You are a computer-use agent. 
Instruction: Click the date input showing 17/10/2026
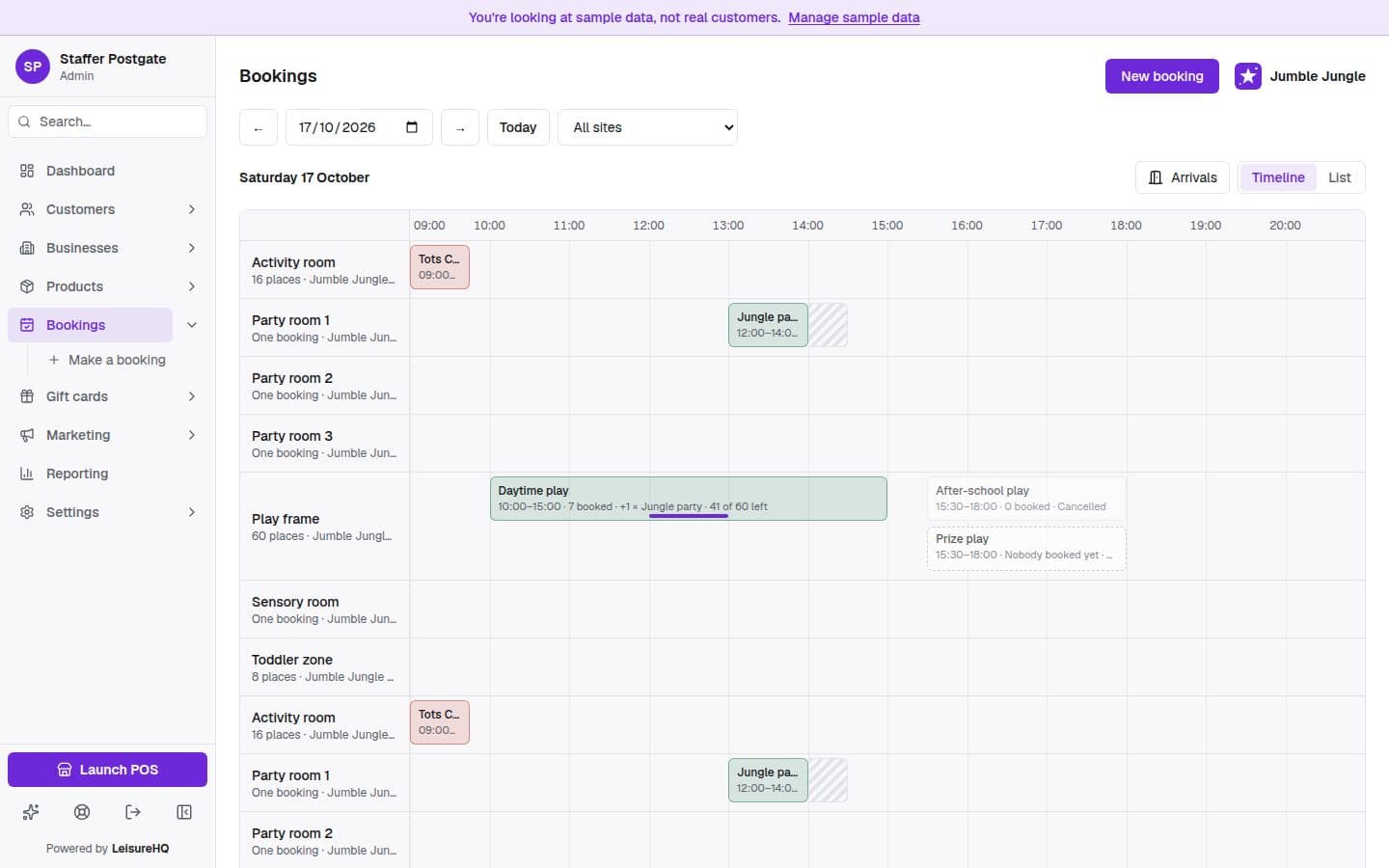(x=359, y=127)
